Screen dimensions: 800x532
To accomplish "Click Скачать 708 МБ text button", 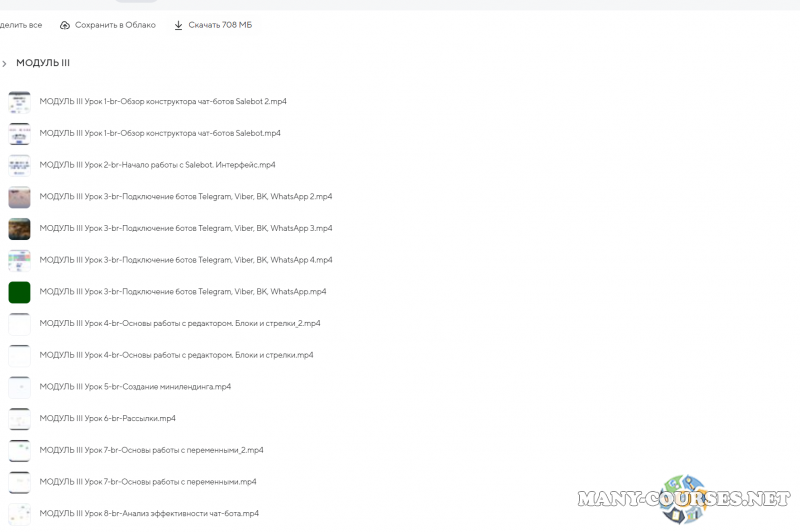I will pos(220,25).
